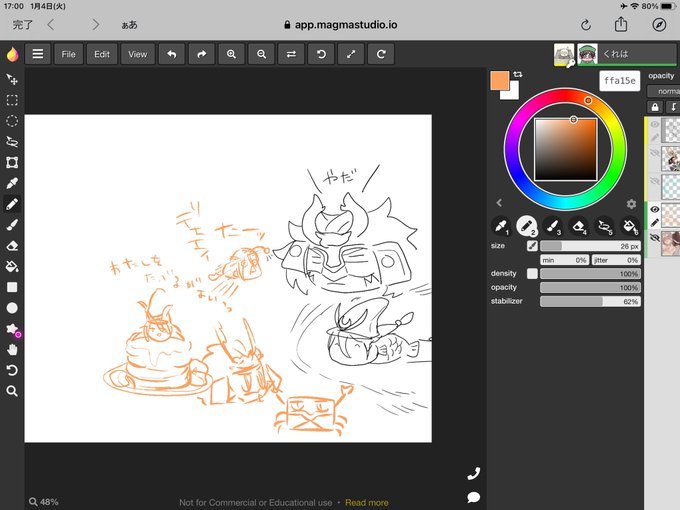Adjust the jitter slider
Screen dimensions: 680x510
pyautogui.click(x=616, y=260)
